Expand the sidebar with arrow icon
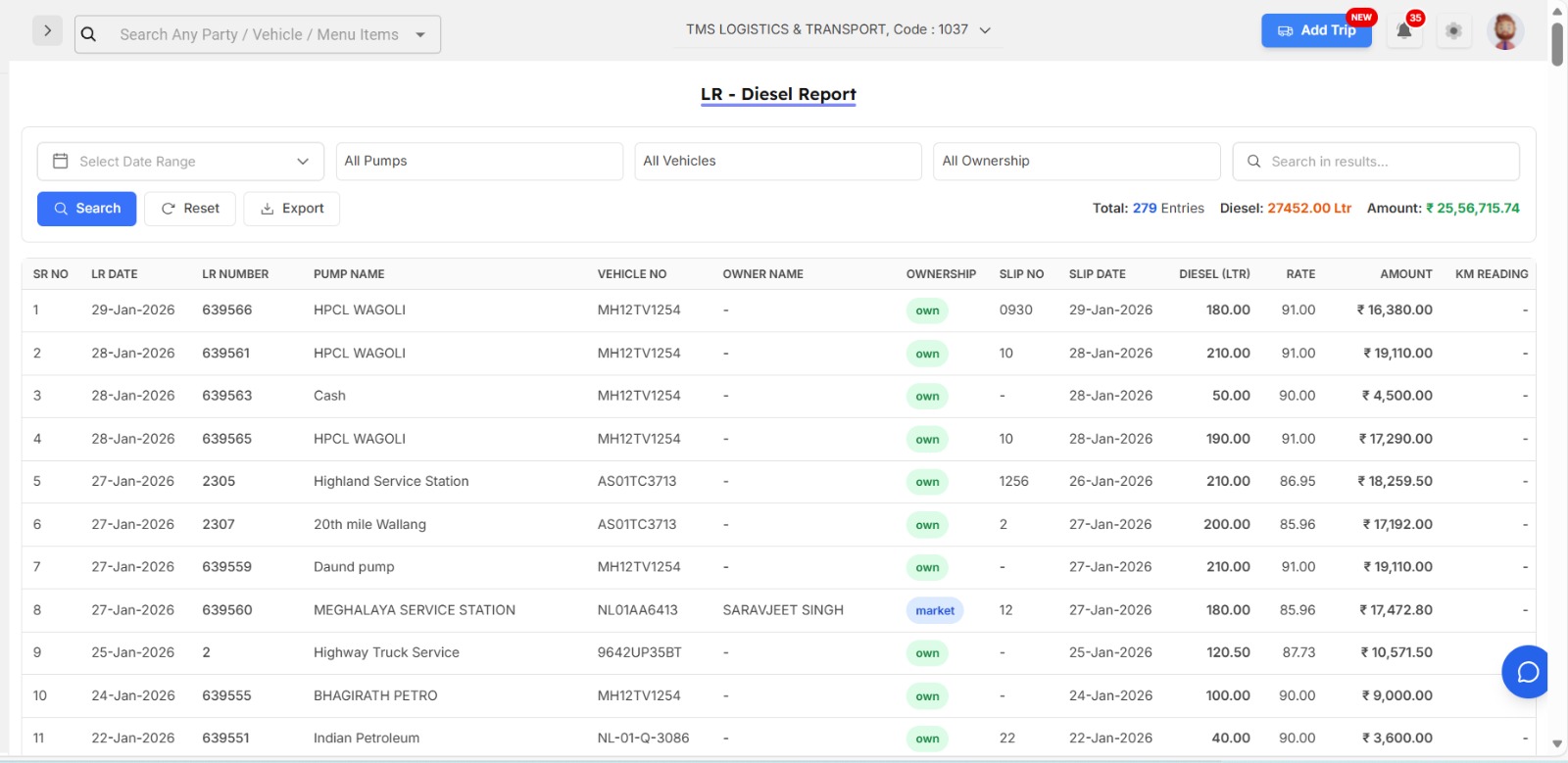 (47, 31)
